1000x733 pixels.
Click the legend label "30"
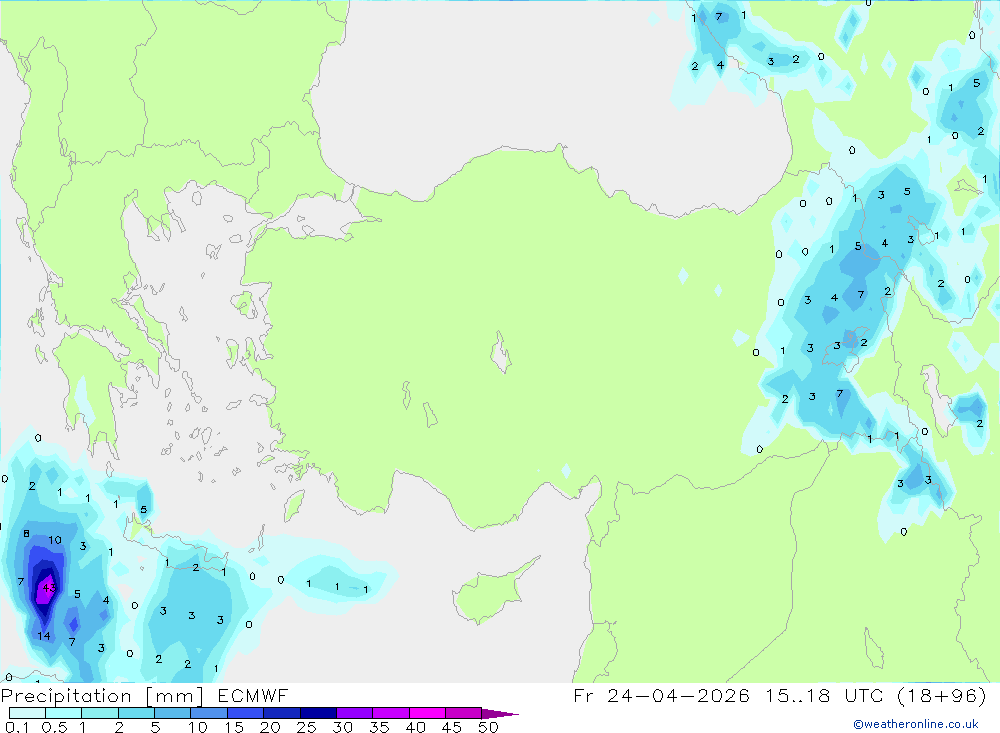(x=342, y=727)
